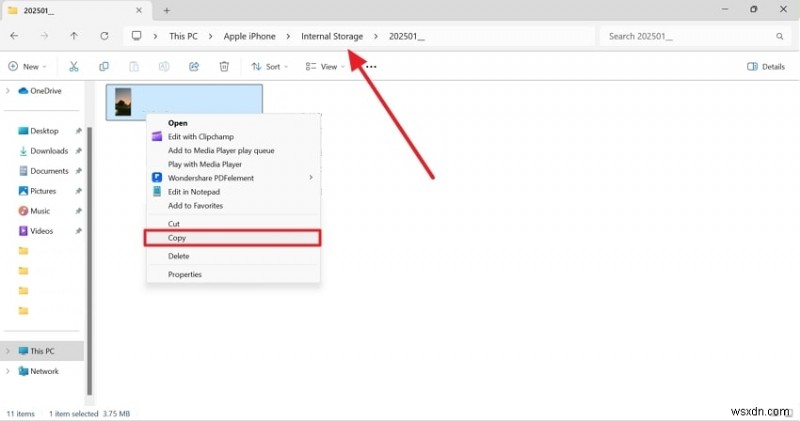The width and height of the screenshot is (800, 421).
Task: Expand breadcrumb chevron after This PC
Action: point(210,36)
